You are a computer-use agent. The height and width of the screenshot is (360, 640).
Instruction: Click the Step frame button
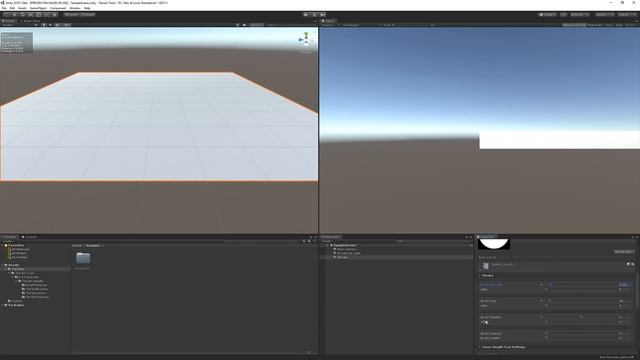(322, 14)
